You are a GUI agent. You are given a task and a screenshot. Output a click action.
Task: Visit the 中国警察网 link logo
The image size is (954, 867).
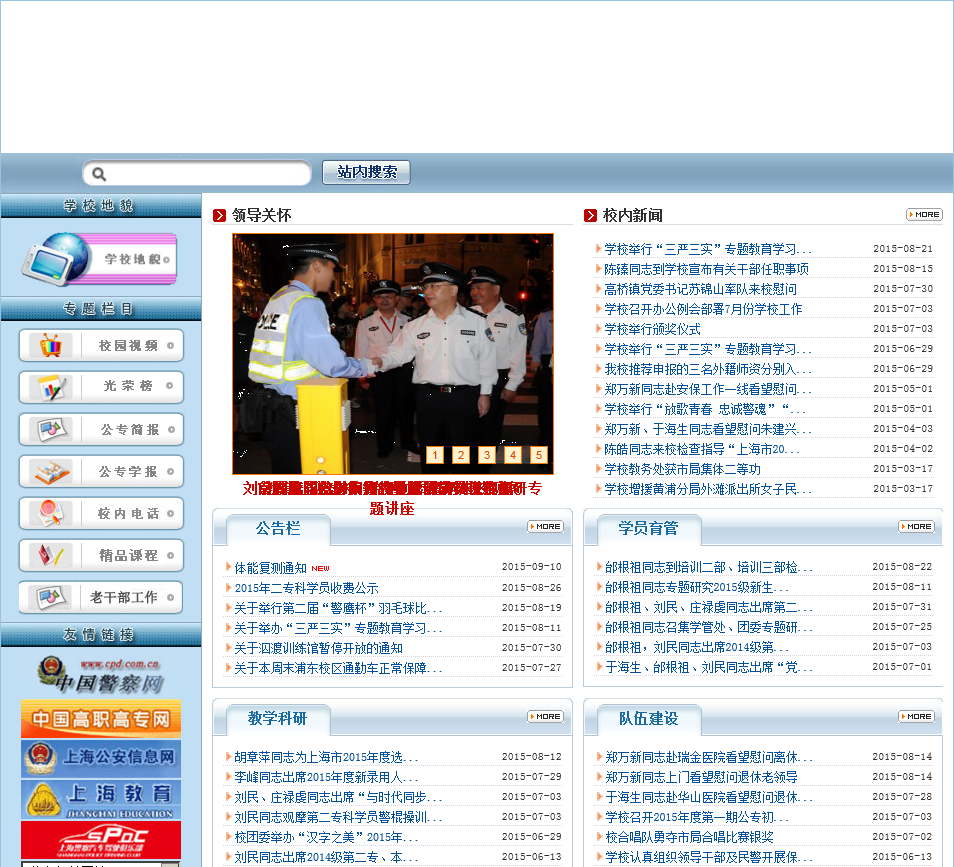pyautogui.click(x=101, y=674)
